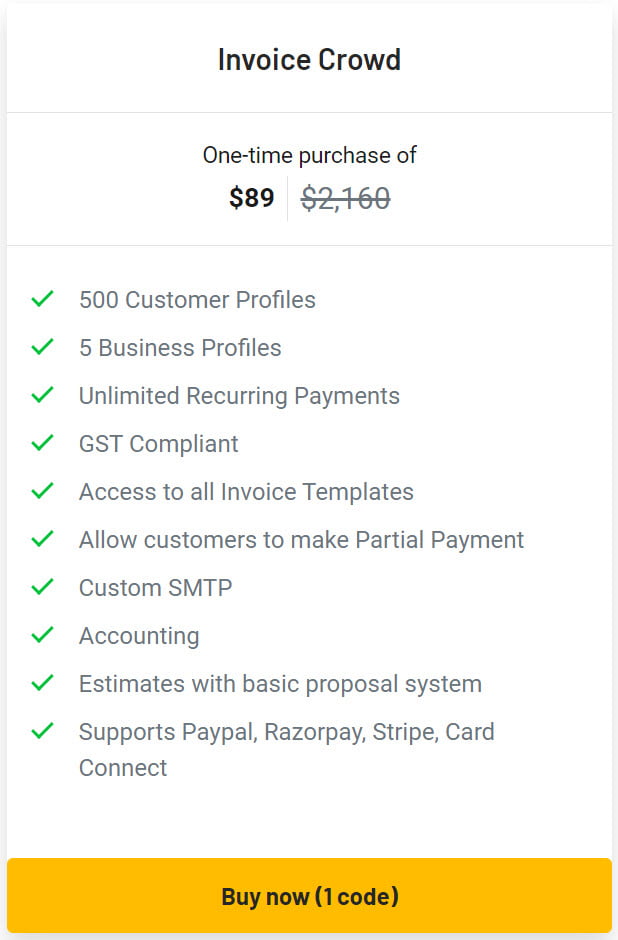The height and width of the screenshot is (940, 618).
Task: Click the $89 price text
Action: click(x=251, y=198)
